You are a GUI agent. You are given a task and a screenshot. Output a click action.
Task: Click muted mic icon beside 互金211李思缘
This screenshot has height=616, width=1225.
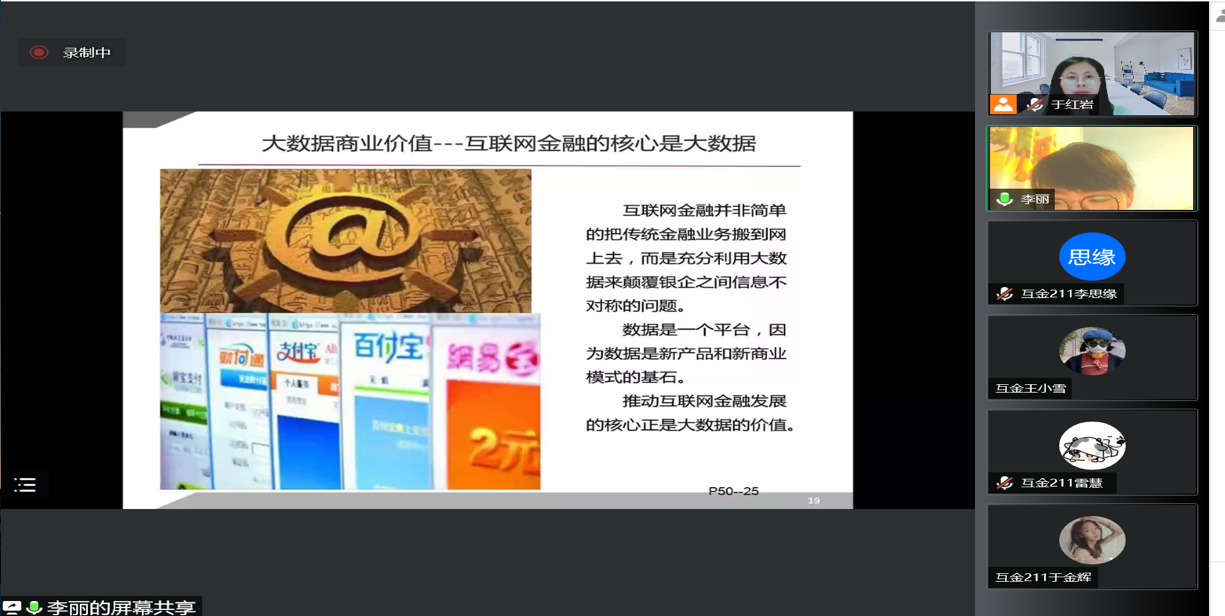[x=1005, y=294]
